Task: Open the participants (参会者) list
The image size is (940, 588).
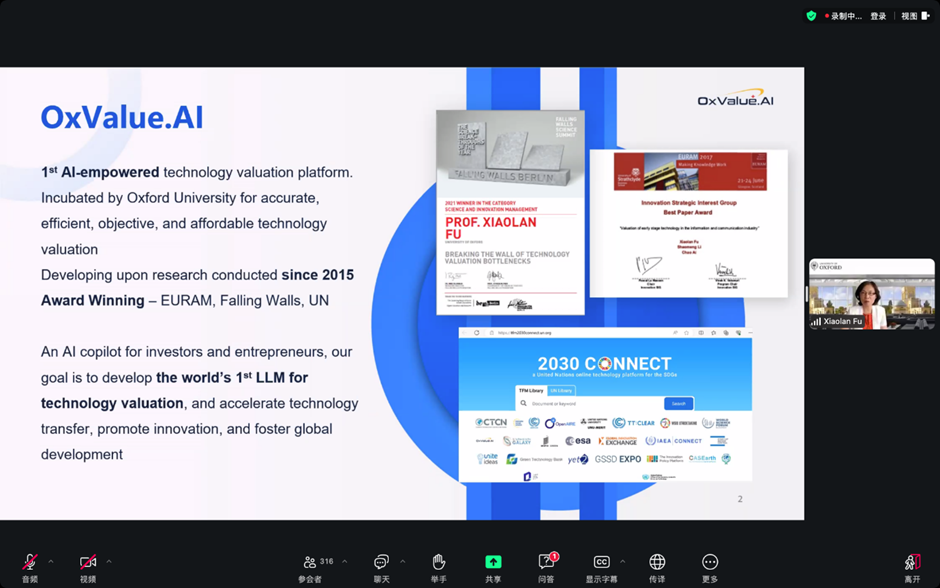Action: (310, 567)
